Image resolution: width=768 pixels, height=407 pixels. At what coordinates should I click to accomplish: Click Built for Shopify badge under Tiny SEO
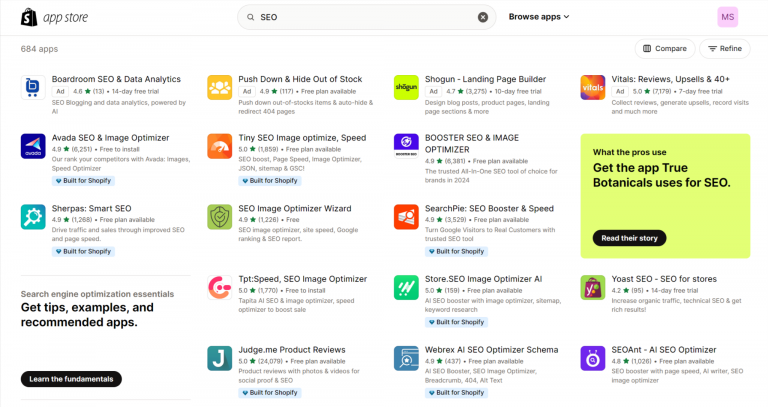pyautogui.click(x=270, y=181)
